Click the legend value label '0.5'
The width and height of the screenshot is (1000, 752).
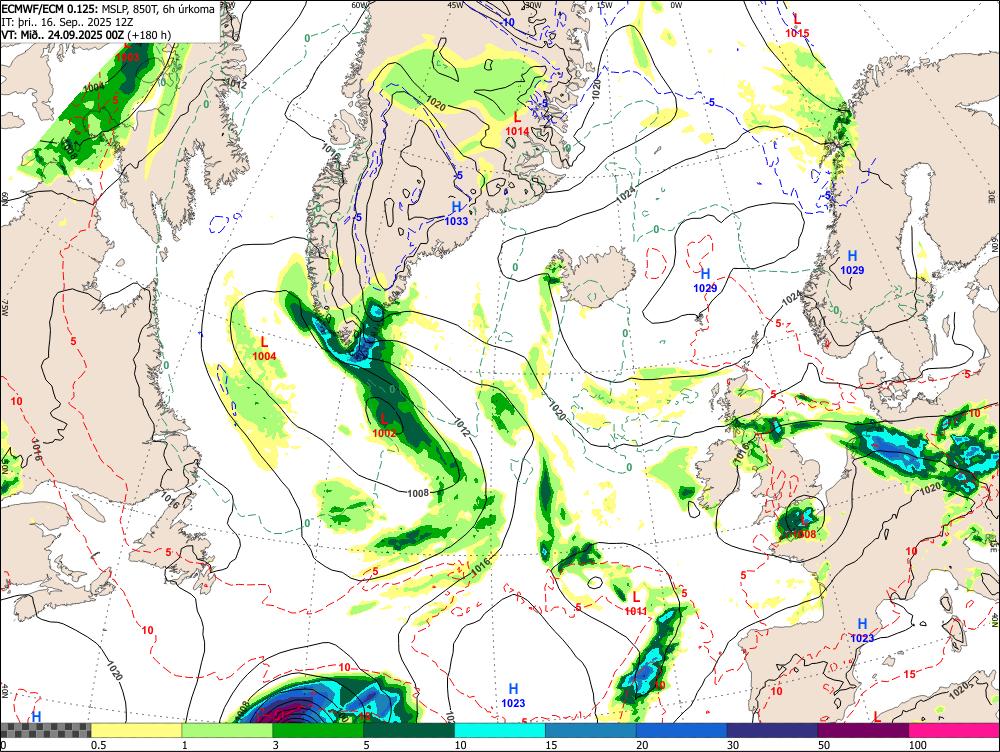98,745
